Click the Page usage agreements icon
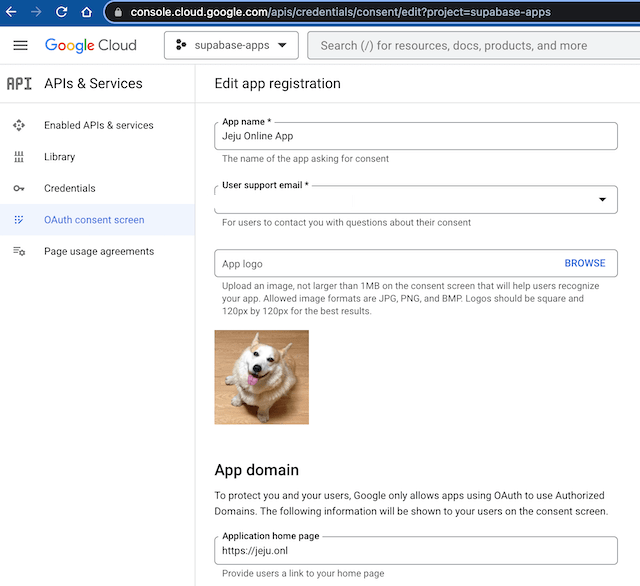 point(19,251)
